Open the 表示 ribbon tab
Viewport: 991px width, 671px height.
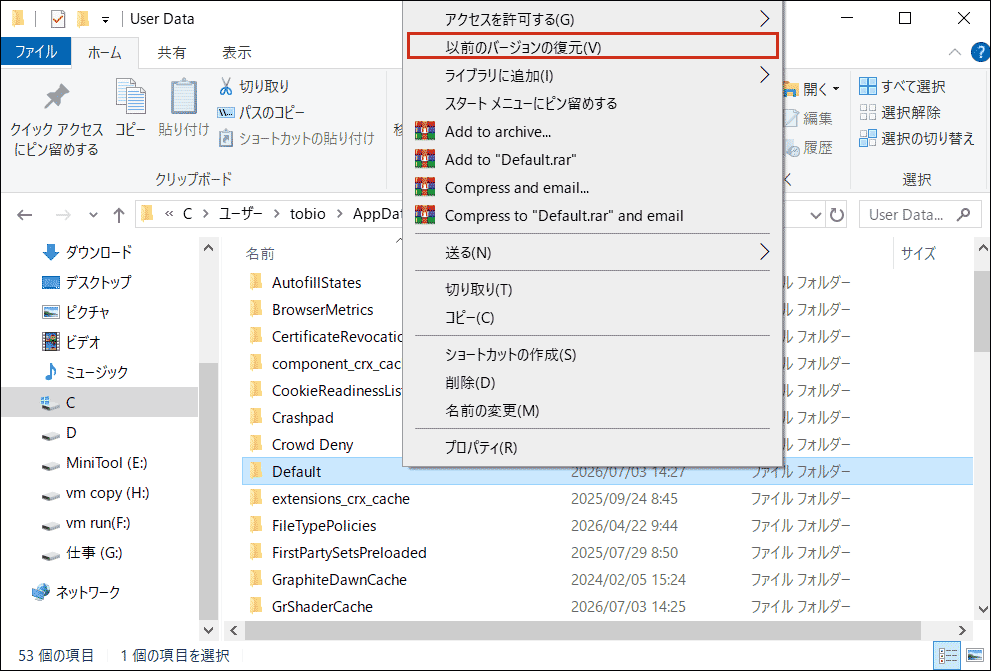pos(237,52)
